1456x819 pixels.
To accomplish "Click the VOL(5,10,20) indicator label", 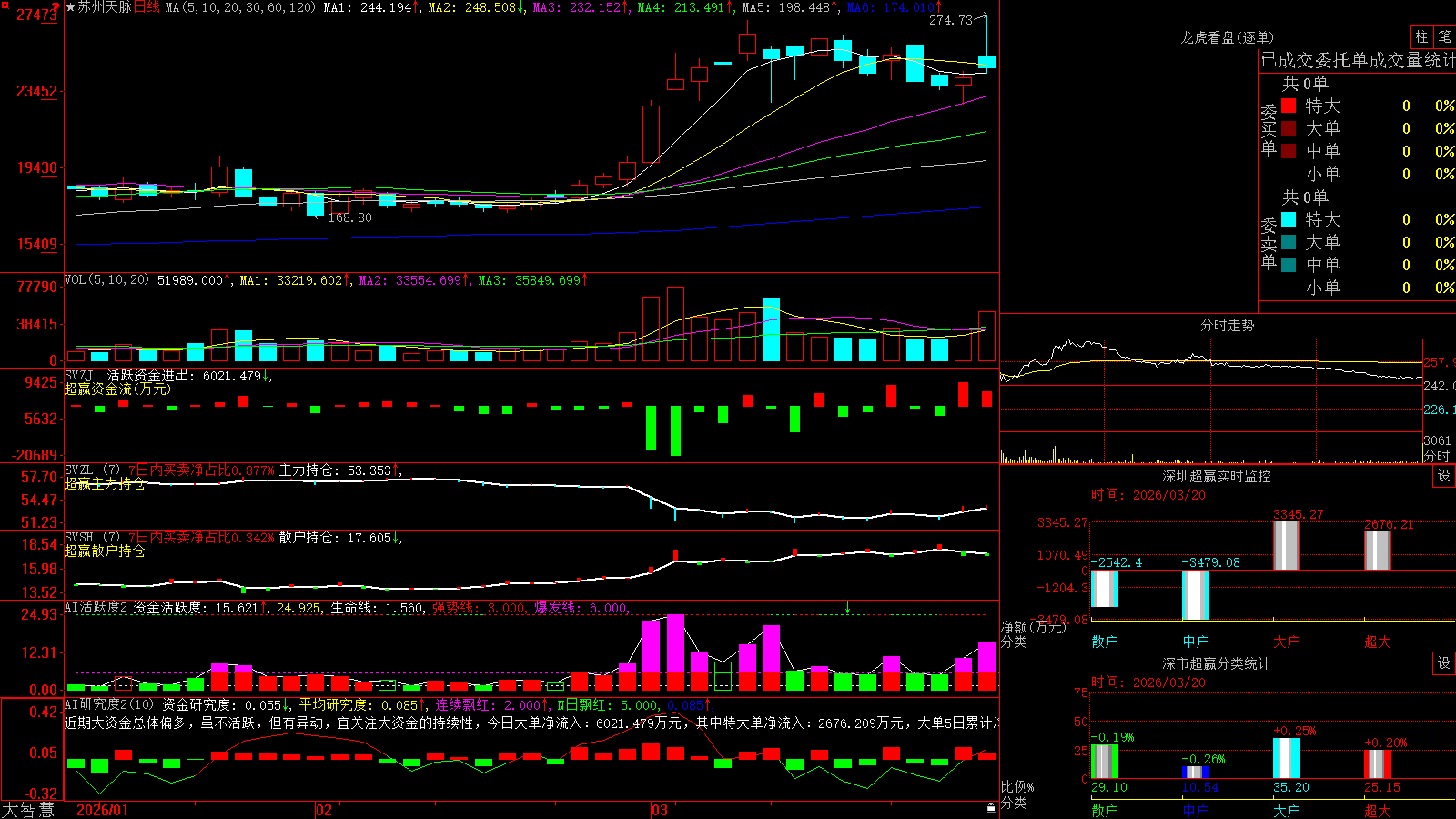I will (106, 279).
